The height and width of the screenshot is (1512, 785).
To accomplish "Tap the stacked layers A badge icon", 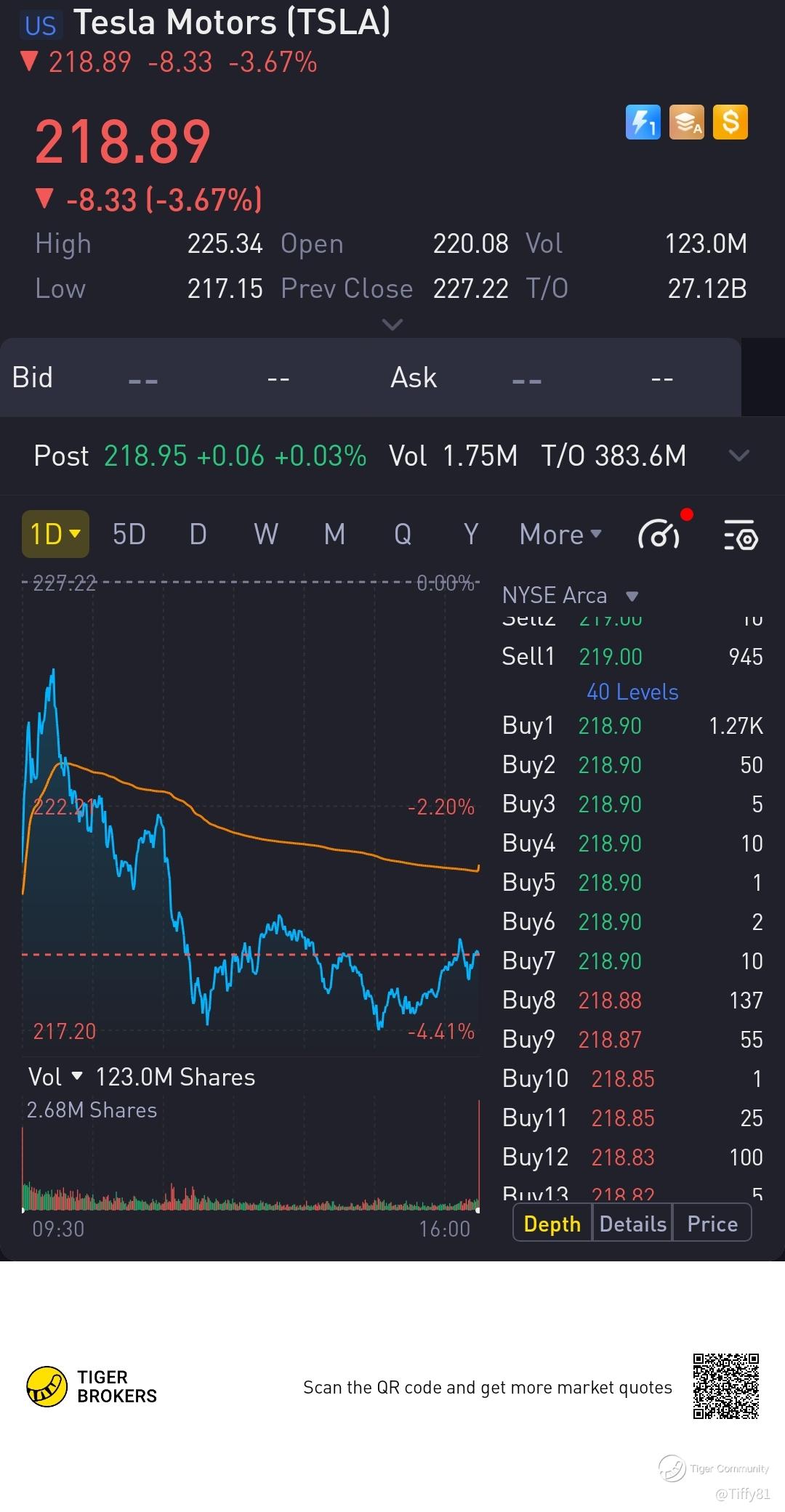I will (x=687, y=122).
